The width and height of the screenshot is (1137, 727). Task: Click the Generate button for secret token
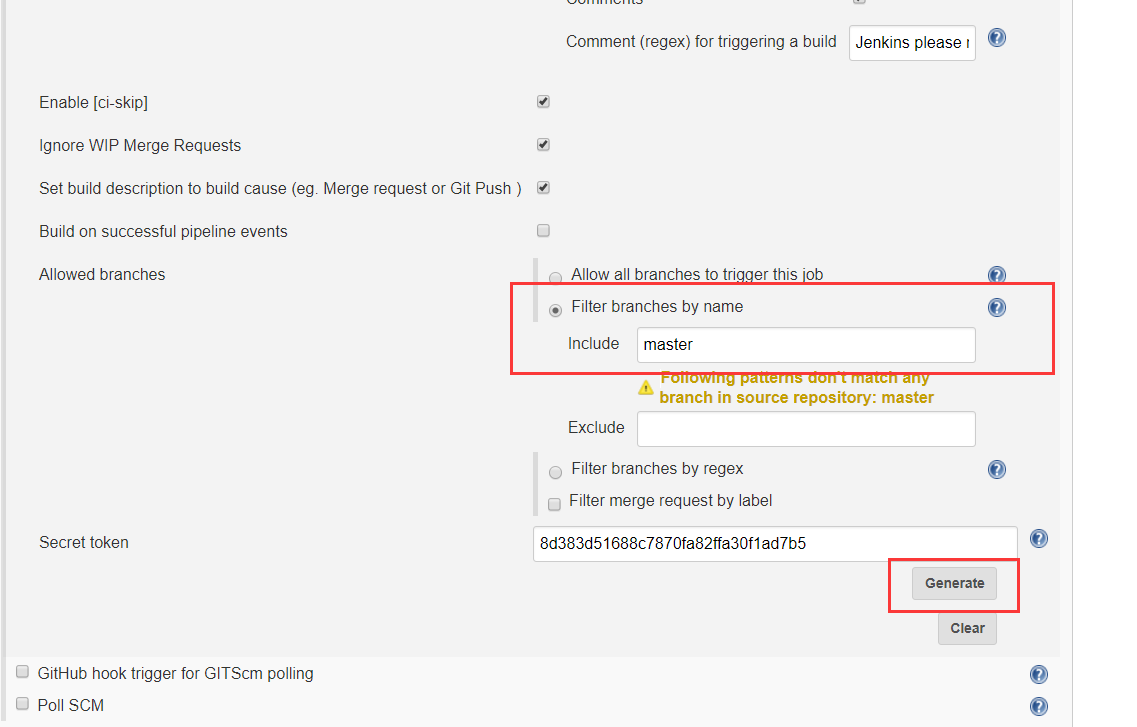[x=954, y=583]
